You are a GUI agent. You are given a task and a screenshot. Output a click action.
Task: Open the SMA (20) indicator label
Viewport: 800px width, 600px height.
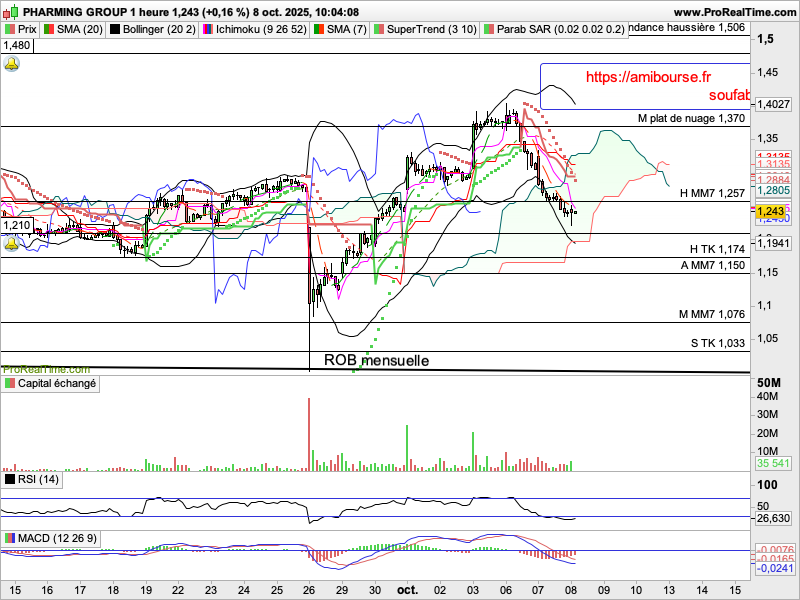click(73, 29)
